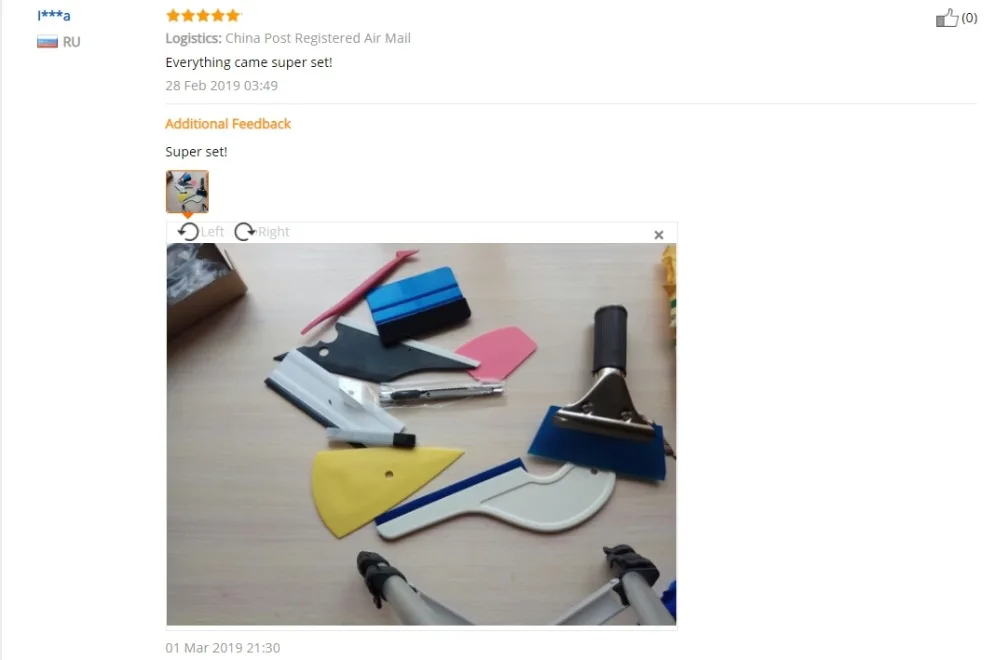The width and height of the screenshot is (1000, 660).
Task: Click the 28 Feb 2019 03:49 timestamp
Action: tap(221, 85)
